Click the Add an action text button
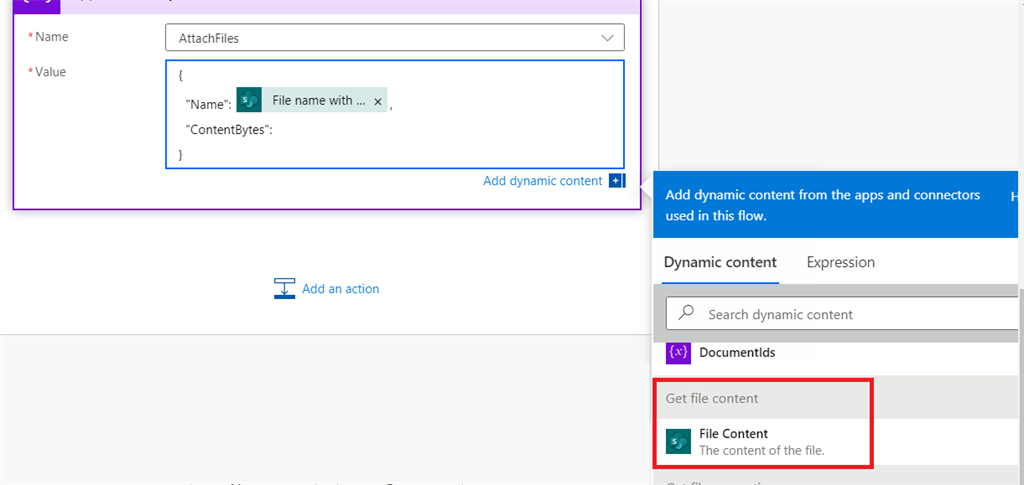 tap(340, 289)
